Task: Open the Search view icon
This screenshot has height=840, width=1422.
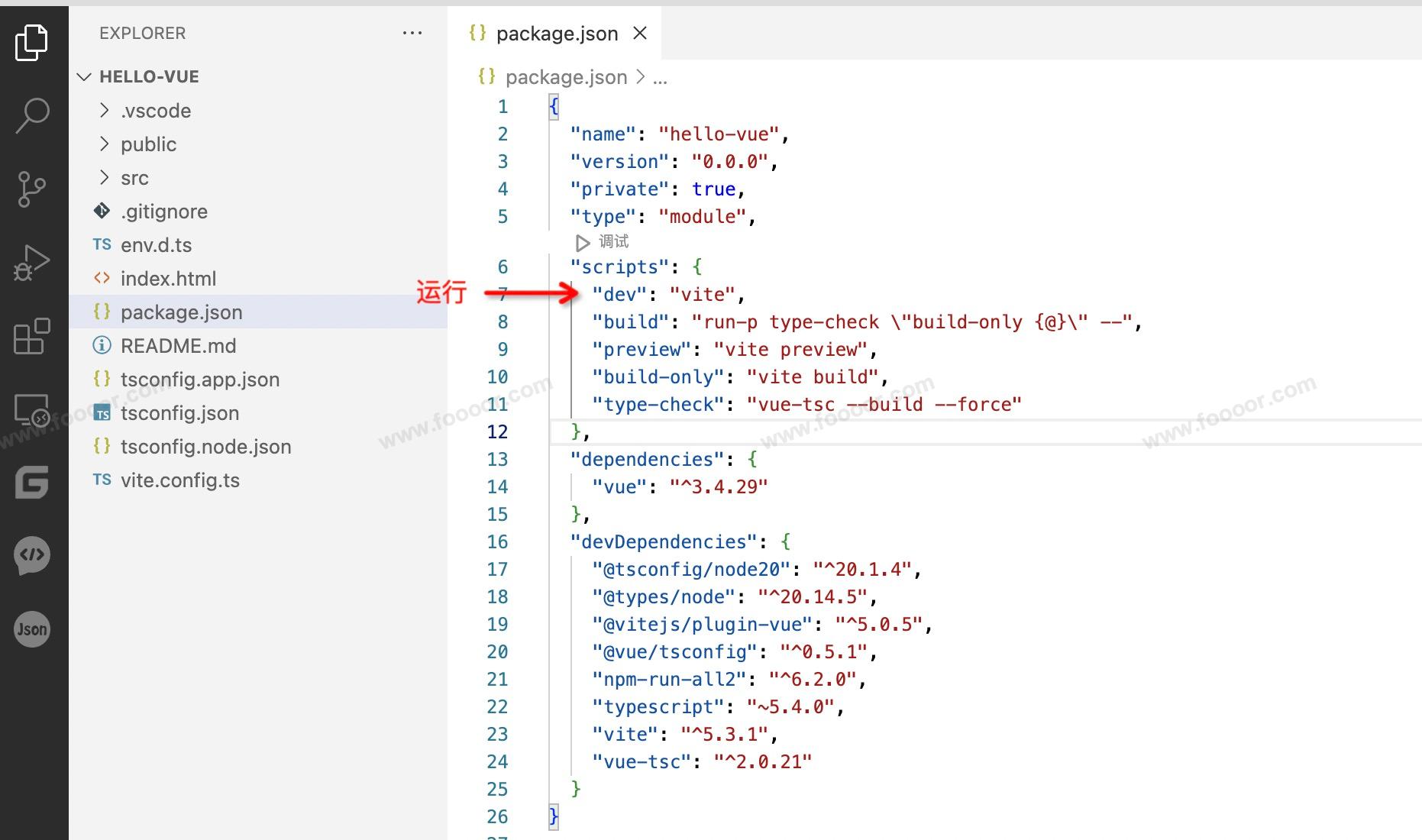Action: [32, 115]
